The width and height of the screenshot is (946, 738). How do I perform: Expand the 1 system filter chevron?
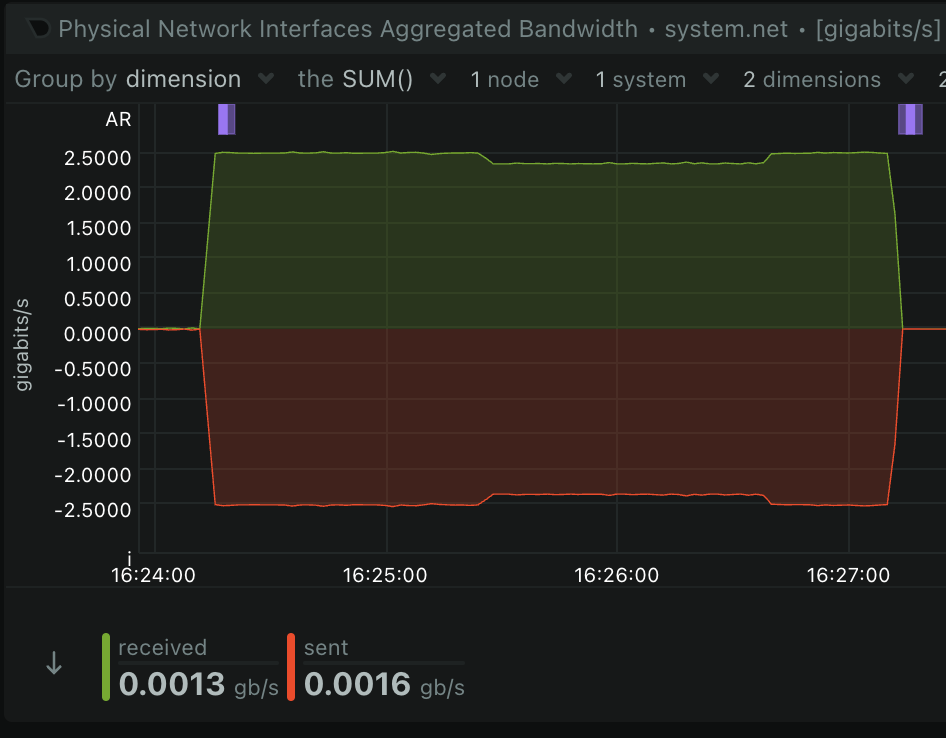pos(711,78)
